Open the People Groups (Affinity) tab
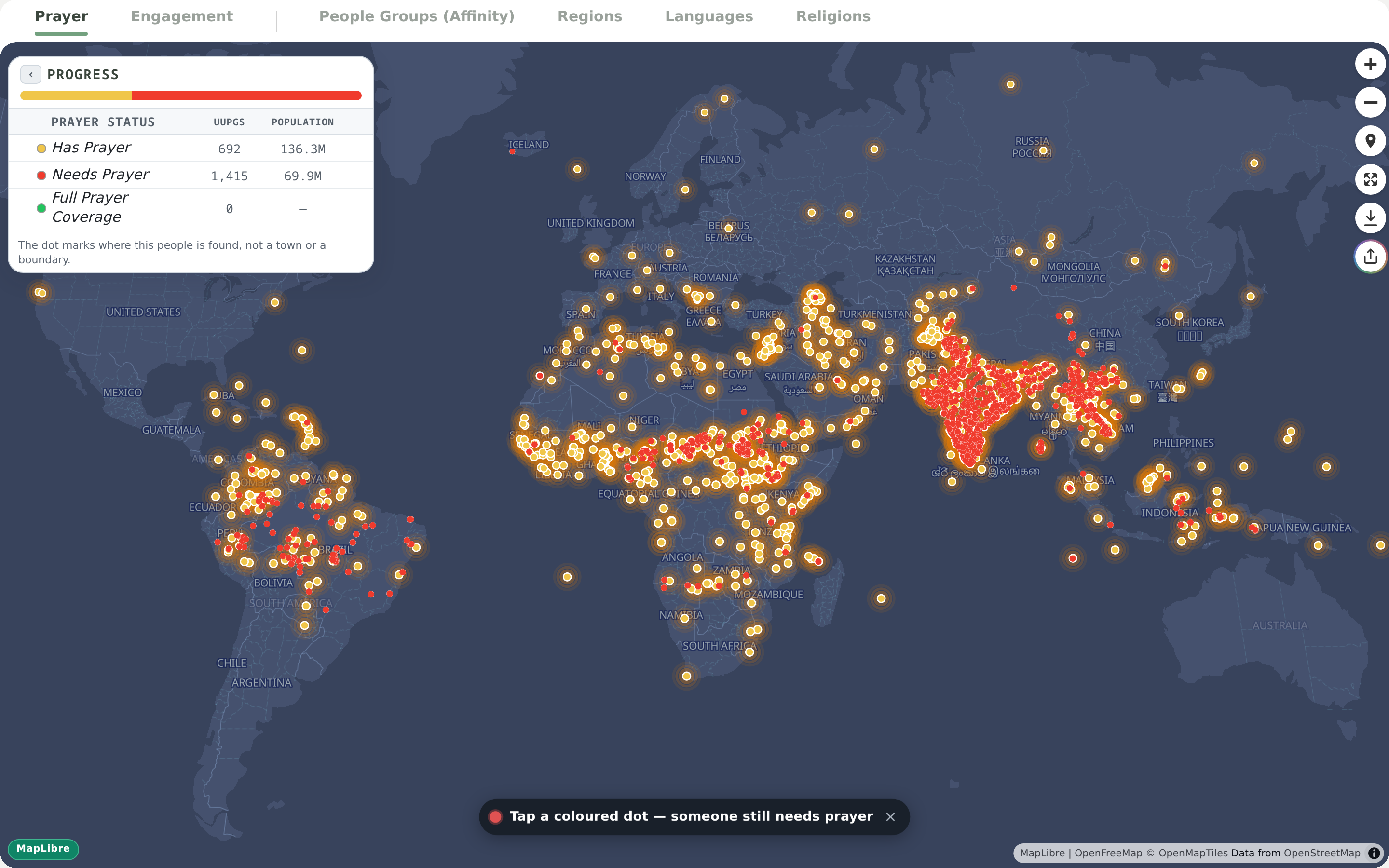Screen dimensions: 1389x868 point(417,17)
